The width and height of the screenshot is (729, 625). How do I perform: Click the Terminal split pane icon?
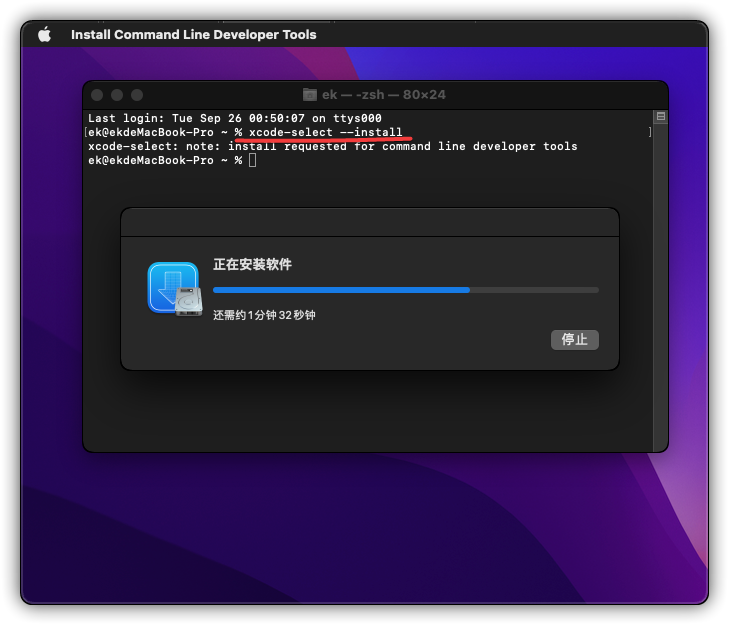pyautogui.click(x=661, y=116)
